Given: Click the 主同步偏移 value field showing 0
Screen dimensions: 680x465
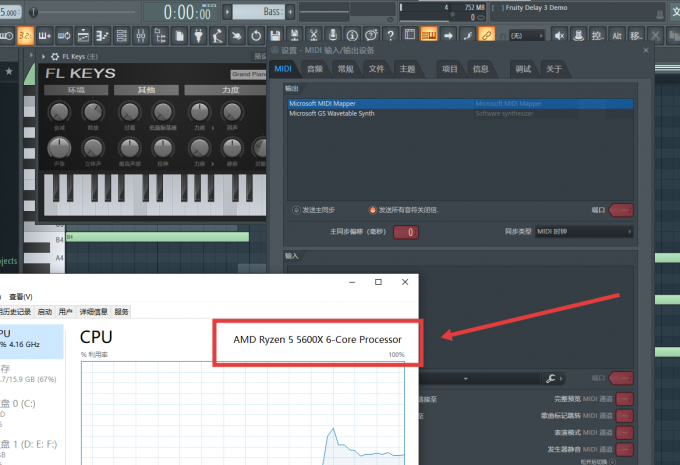Looking at the screenshot, I should click(x=406, y=232).
